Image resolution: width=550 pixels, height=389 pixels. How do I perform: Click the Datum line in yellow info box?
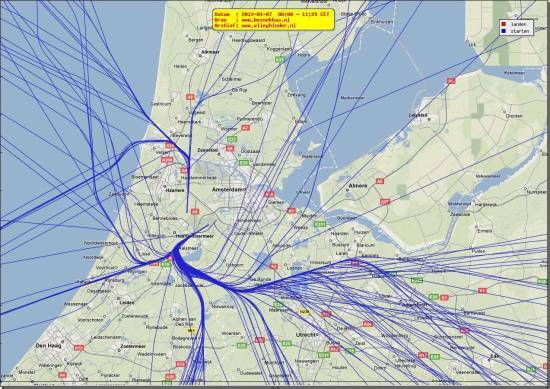(272, 14)
